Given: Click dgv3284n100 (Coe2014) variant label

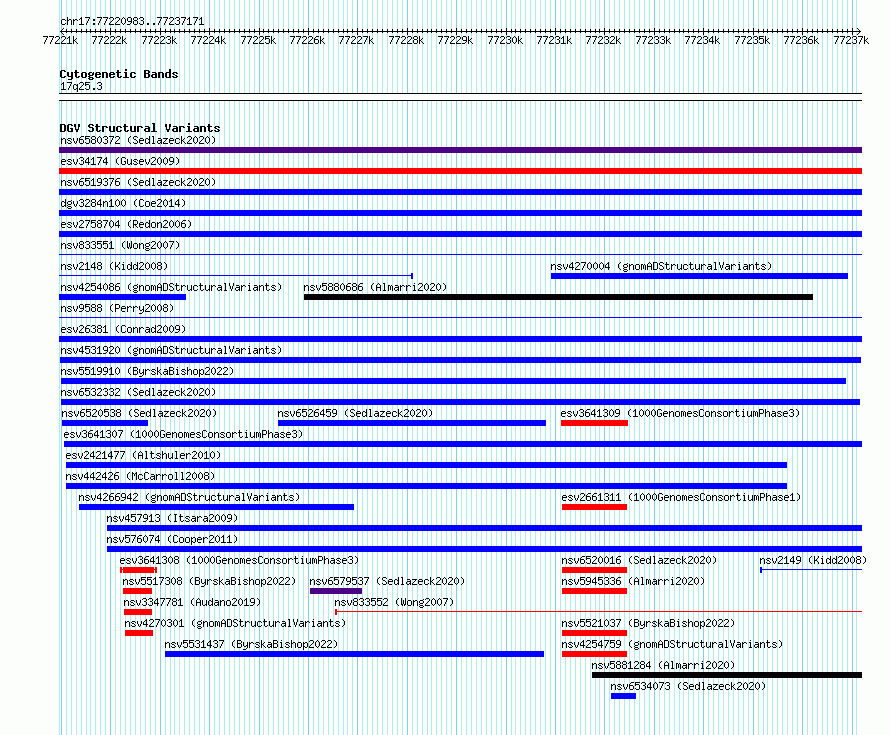Looking at the screenshot, I should [x=123, y=203].
